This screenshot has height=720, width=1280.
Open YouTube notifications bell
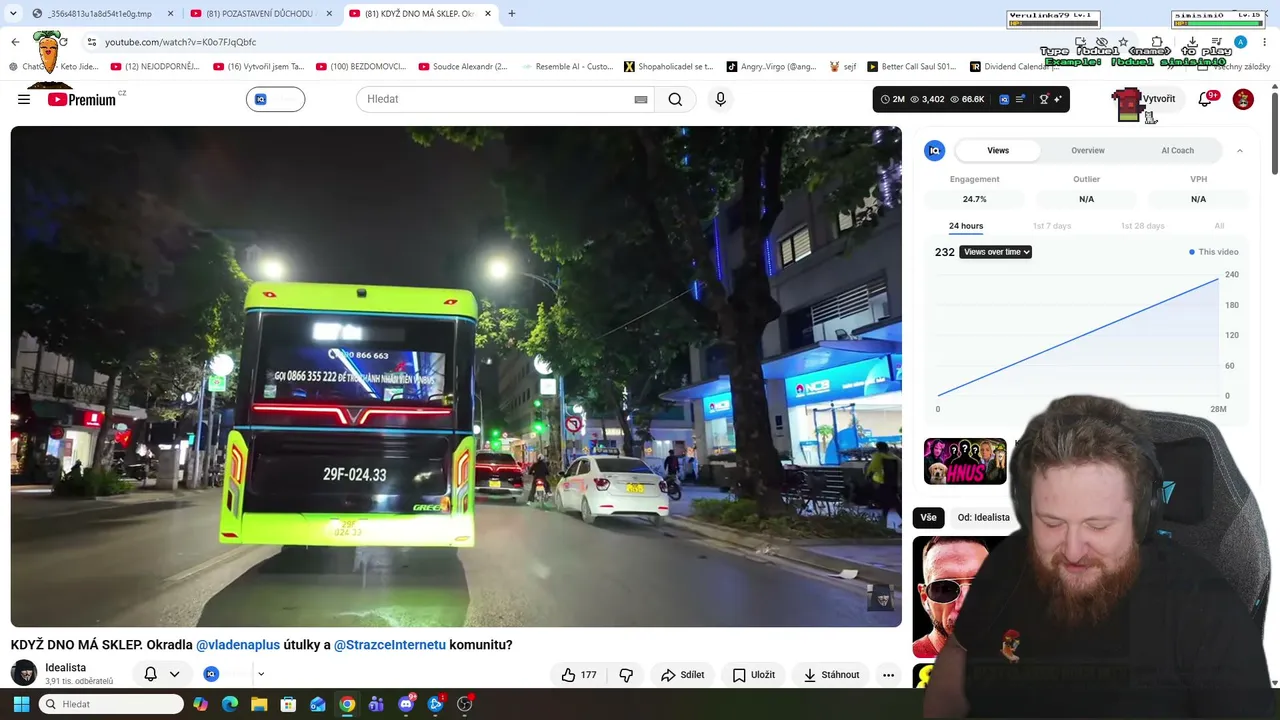(x=1206, y=99)
